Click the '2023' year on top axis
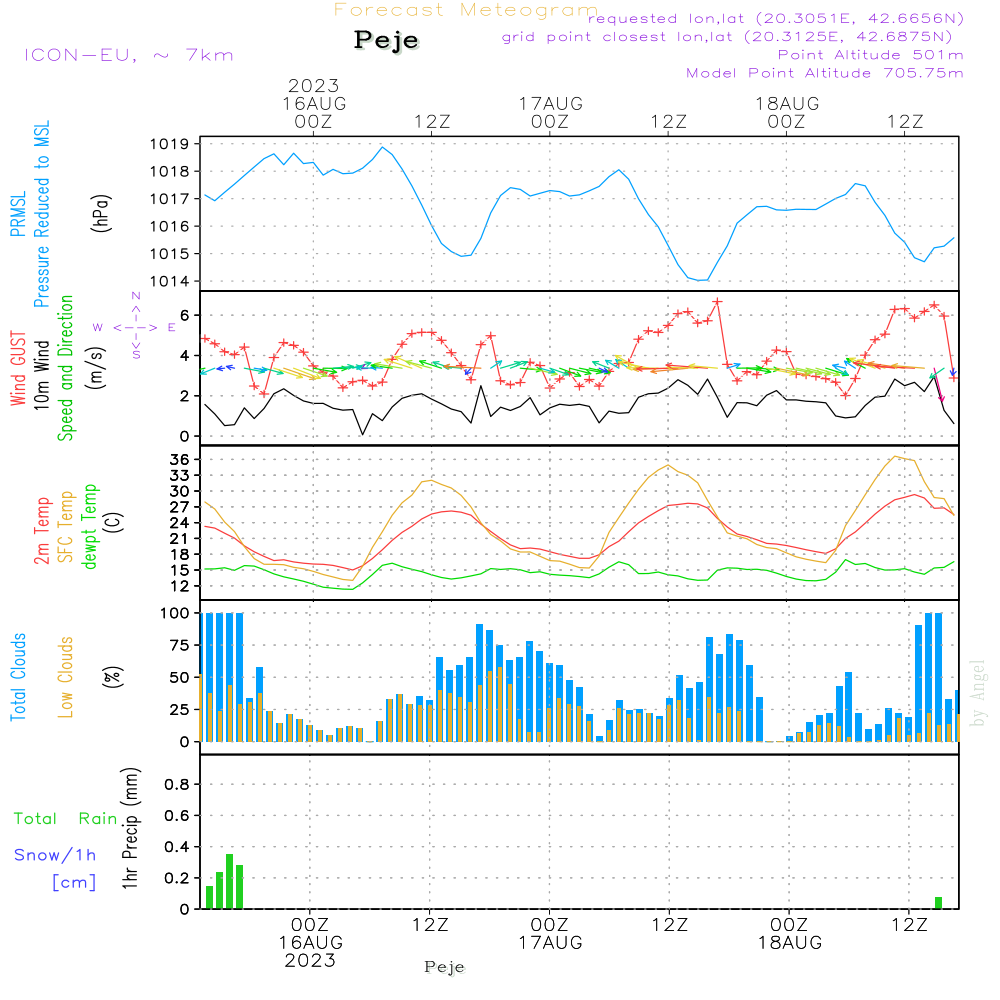1000x1000 pixels. 314,85
